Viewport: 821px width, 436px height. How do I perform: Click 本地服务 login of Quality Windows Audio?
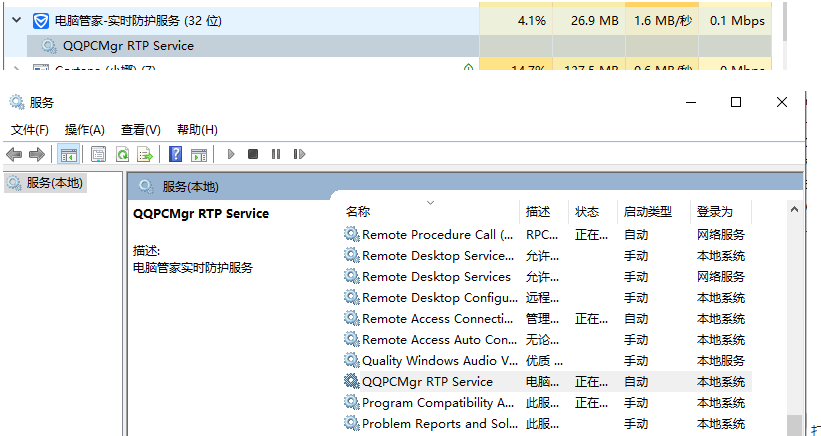pos(720,361)
